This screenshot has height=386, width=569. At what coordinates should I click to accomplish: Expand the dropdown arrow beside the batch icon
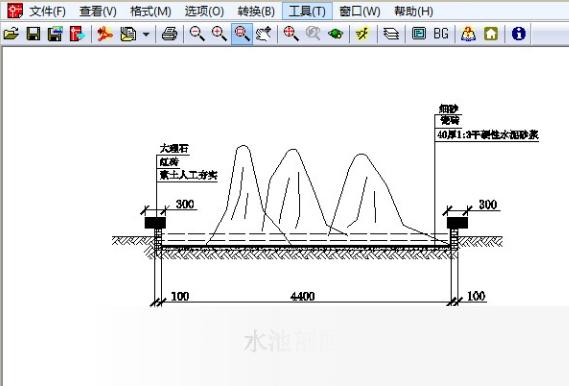146,34
